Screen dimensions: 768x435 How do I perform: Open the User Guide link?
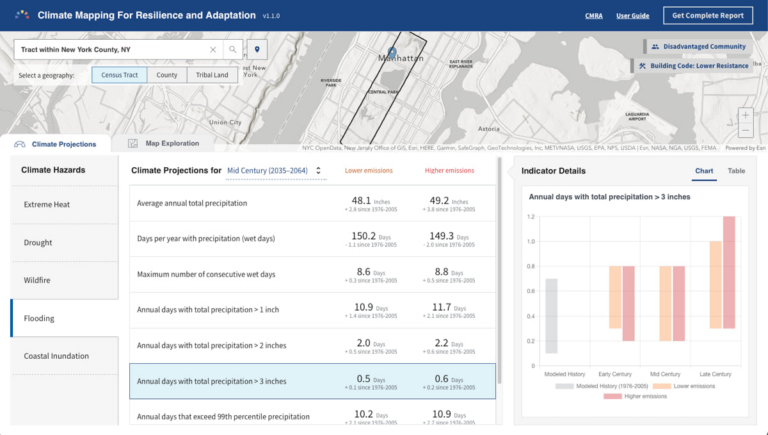tap(632, 16)
